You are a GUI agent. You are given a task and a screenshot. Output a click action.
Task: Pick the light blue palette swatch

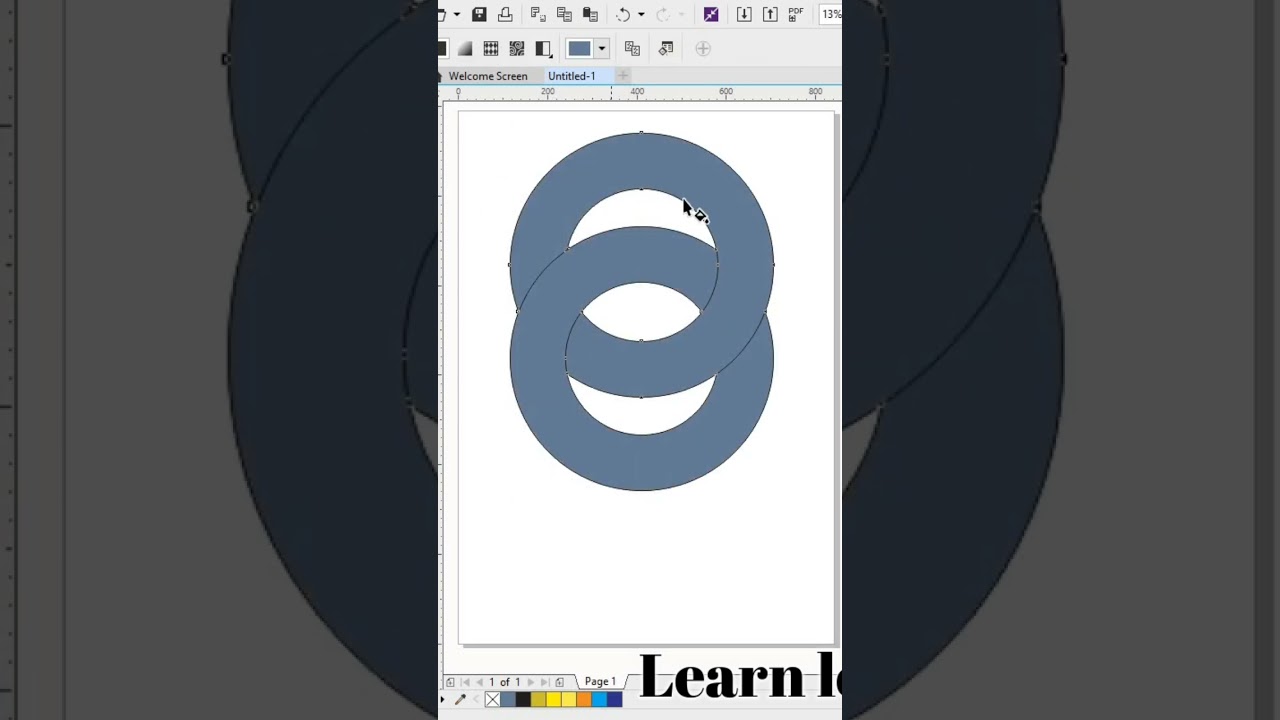(599, 700)
